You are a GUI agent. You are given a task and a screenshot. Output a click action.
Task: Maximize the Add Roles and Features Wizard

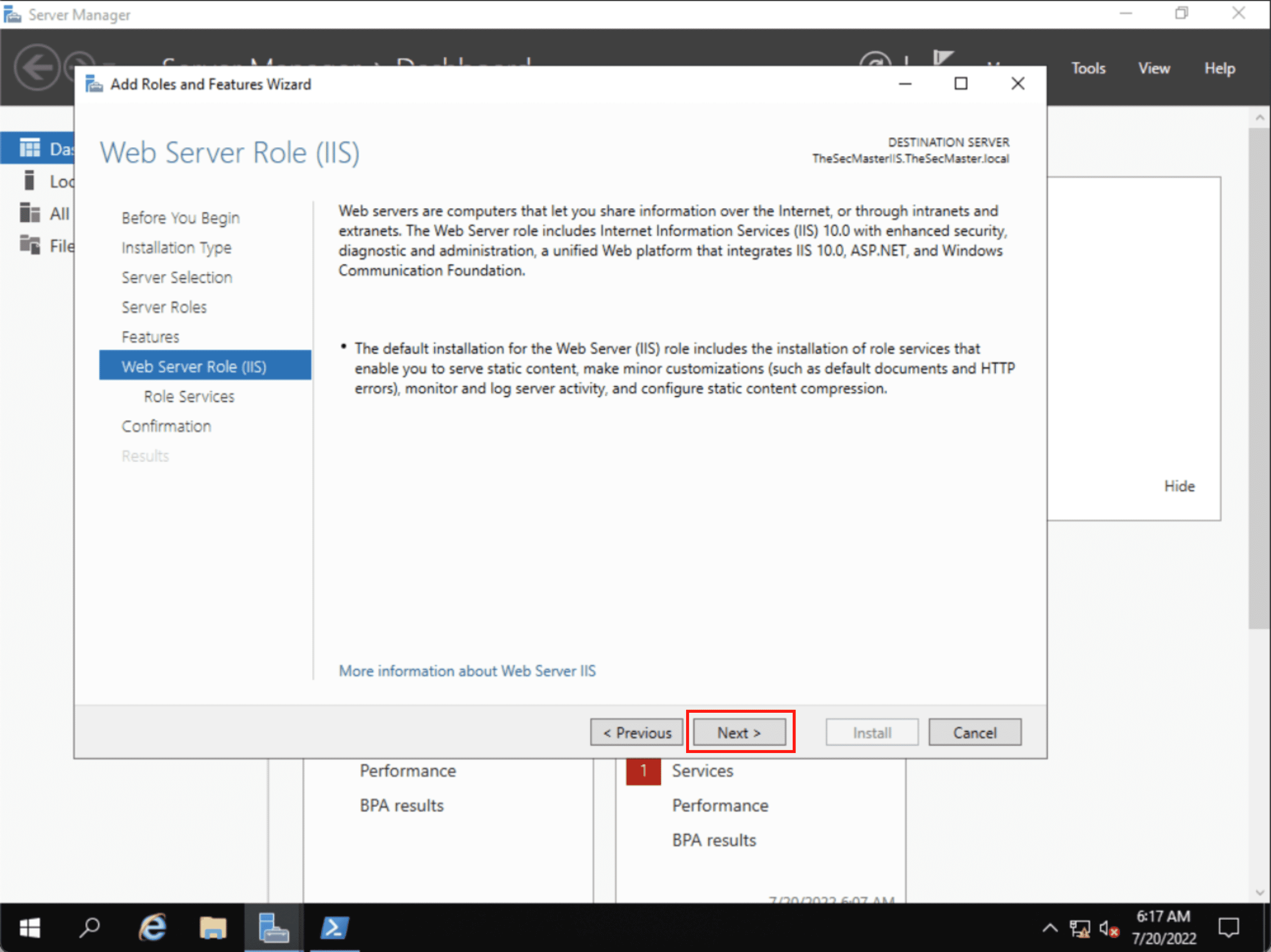coord(961,84)
